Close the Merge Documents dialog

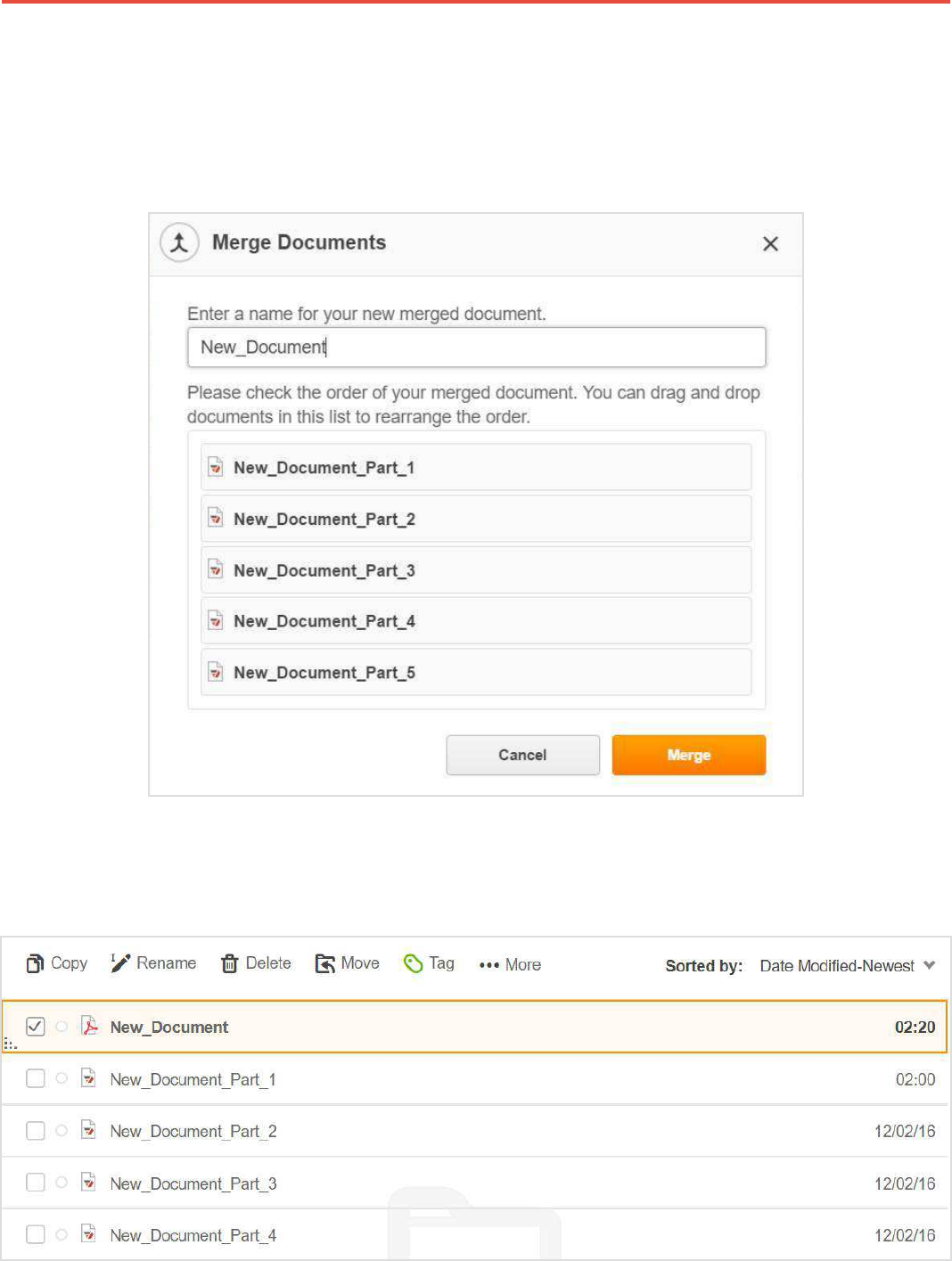771,243
